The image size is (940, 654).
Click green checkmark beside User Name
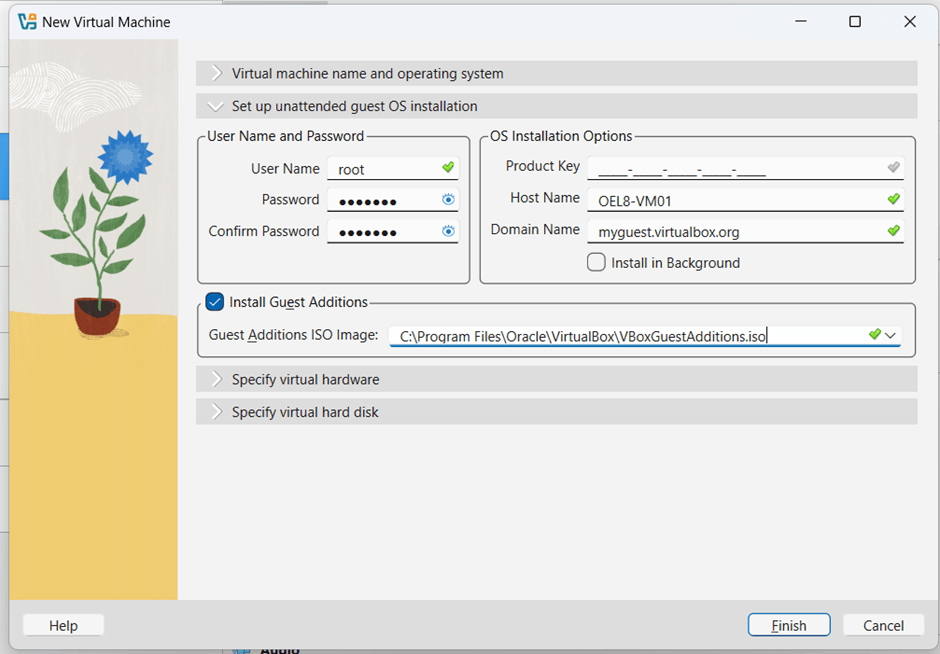[x=448, y=168]
